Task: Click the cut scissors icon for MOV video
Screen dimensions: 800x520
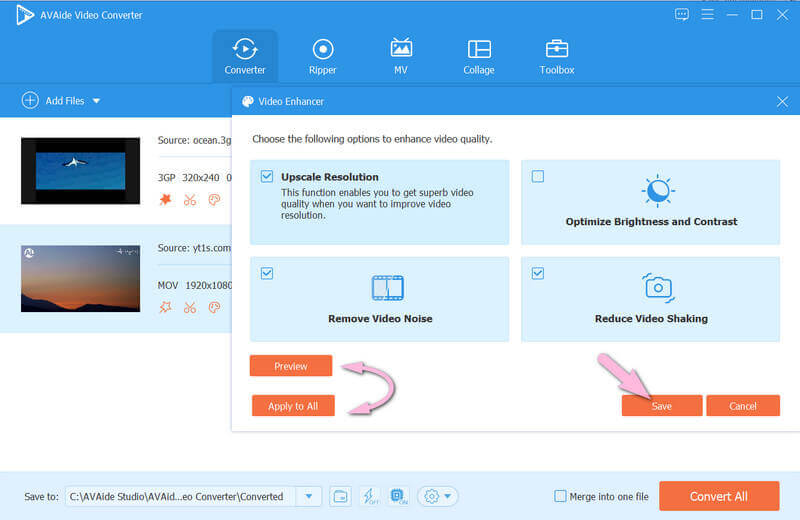Action: point(190,307)
